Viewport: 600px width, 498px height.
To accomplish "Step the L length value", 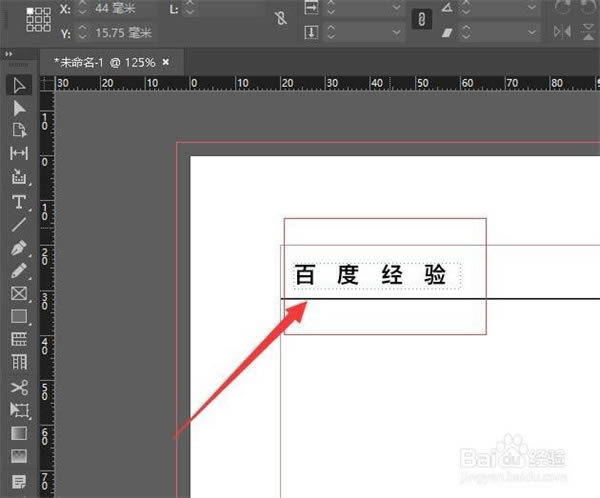I will coord(189,8).
